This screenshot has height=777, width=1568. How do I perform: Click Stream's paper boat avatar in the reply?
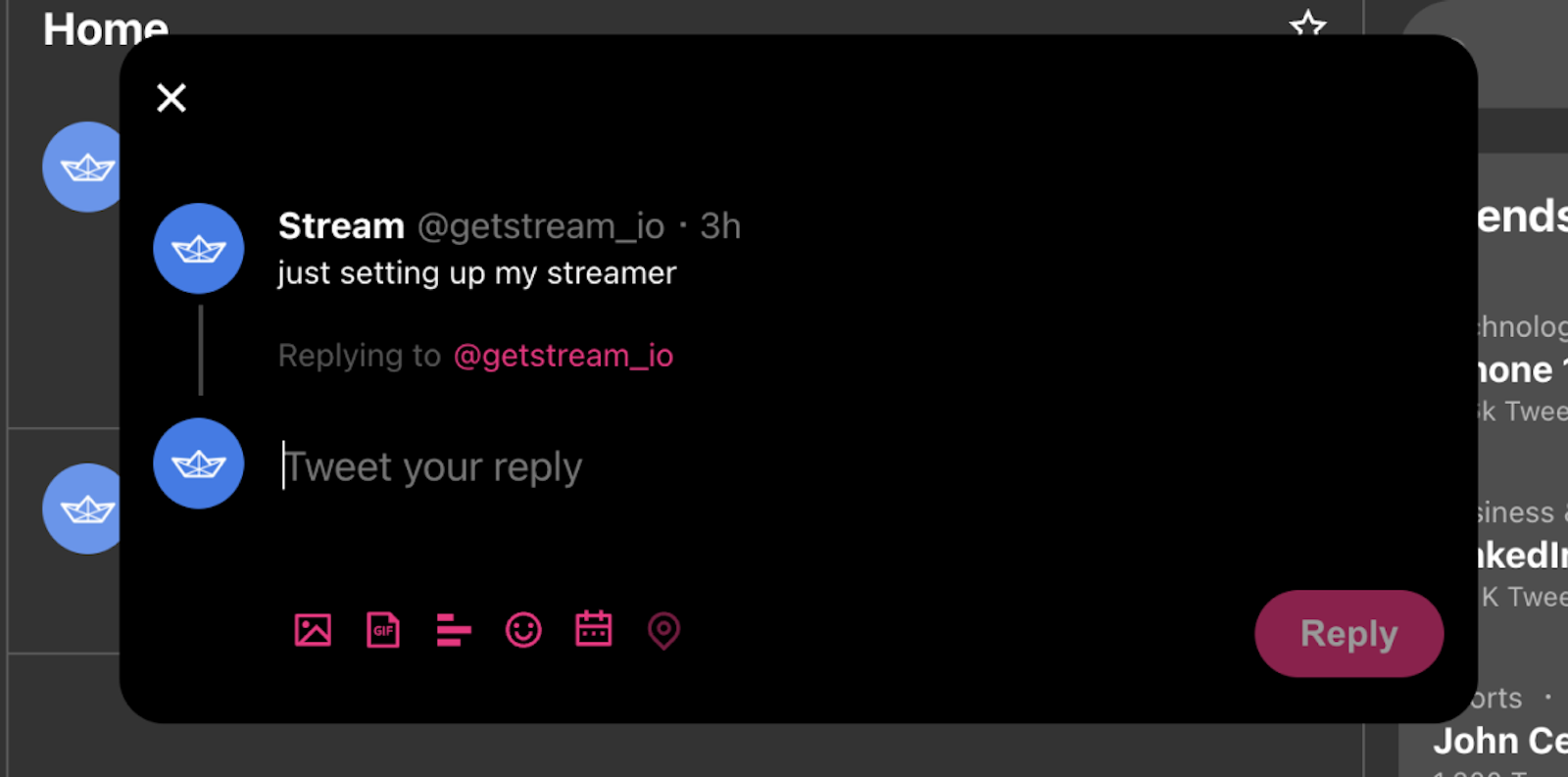(x=198, y=248)
